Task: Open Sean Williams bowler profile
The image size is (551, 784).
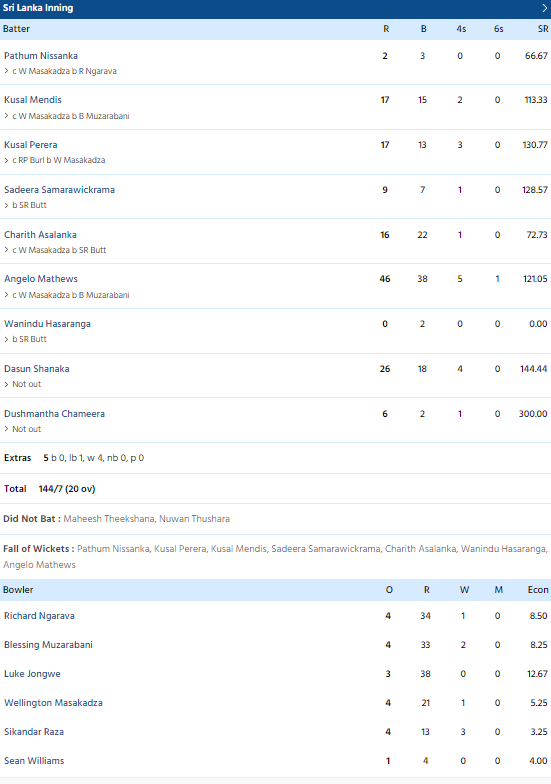Action: (34, 760)
